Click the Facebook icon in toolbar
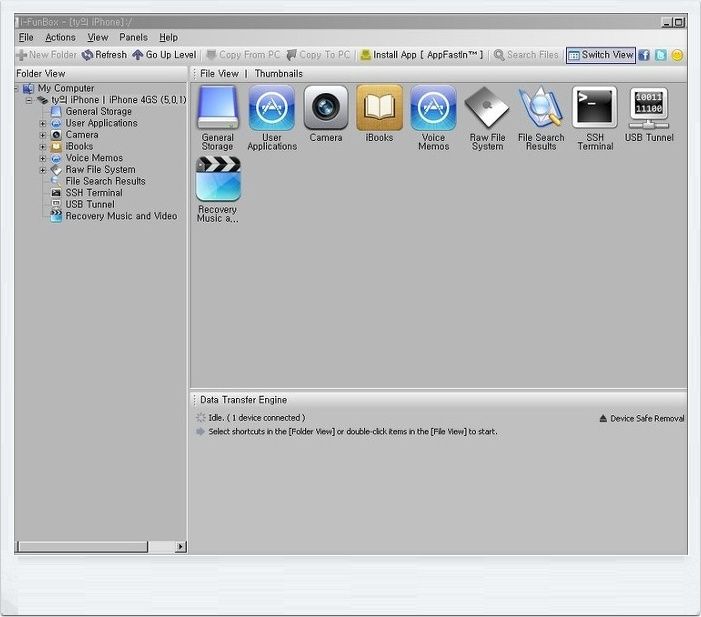 (644, 55)
